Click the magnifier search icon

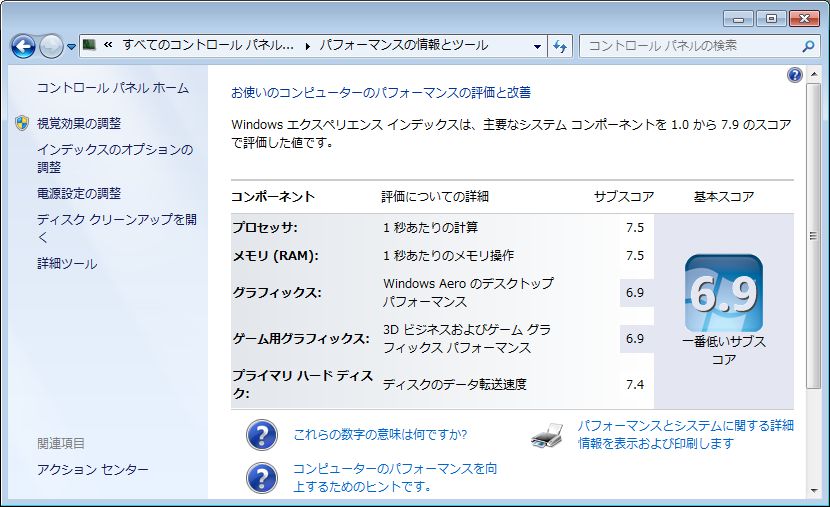coord(808,47)
